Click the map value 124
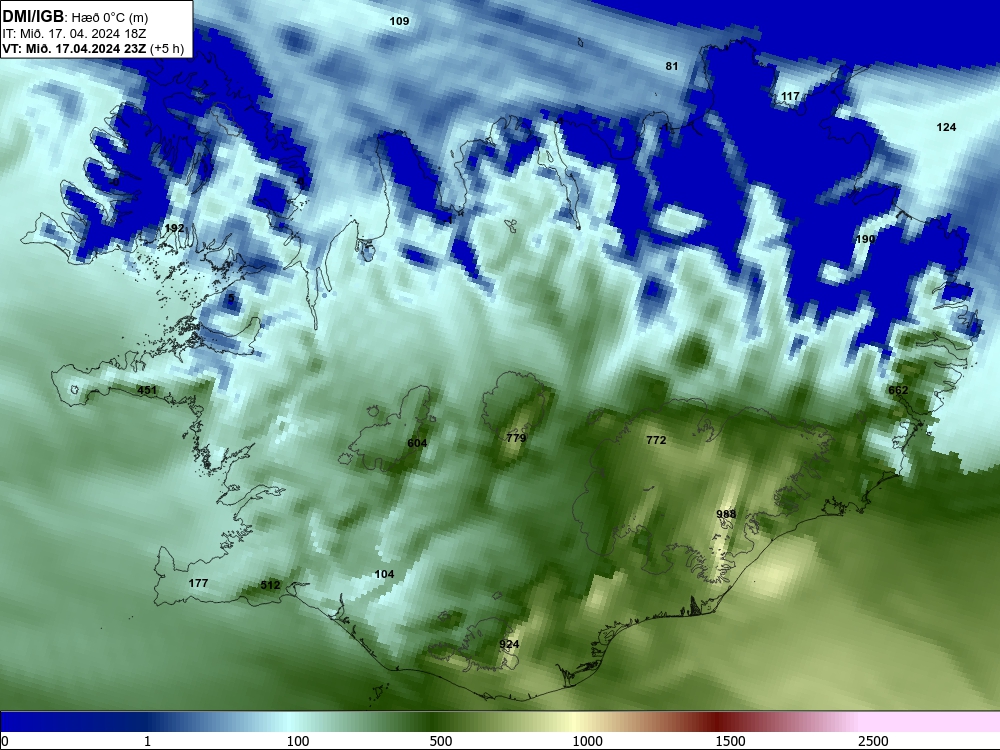The image size is (1000, 750). click(946, 128)
